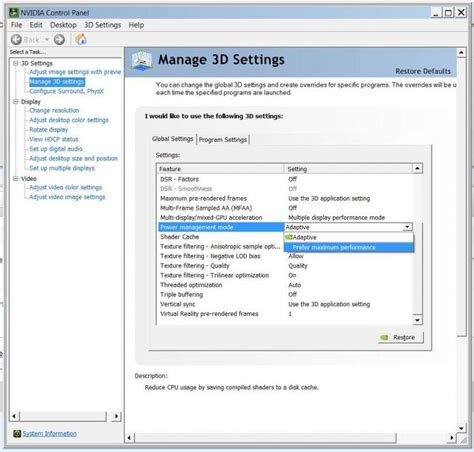Open the Edit menu
The height and width of the screenshot is (452, 474).
tap(36, 25)
